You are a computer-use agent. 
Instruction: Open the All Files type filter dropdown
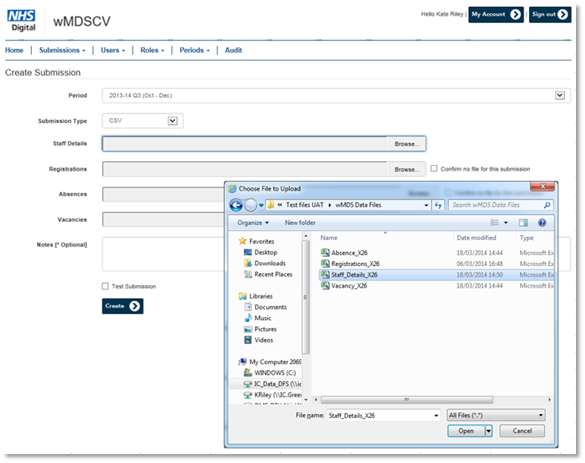point(496,415)
